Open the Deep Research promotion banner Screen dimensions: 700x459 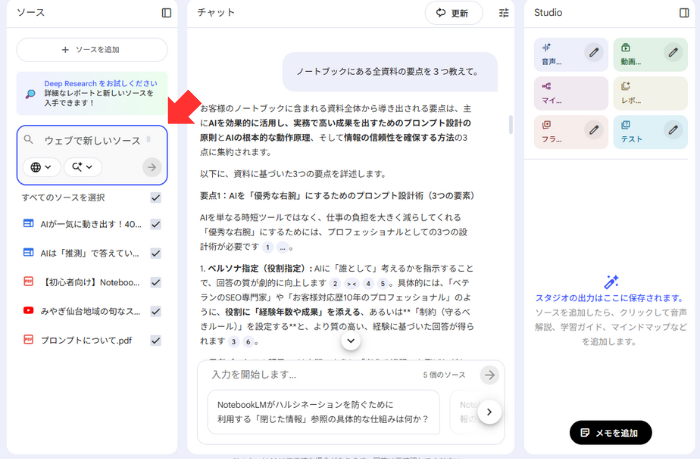point(92,93)
